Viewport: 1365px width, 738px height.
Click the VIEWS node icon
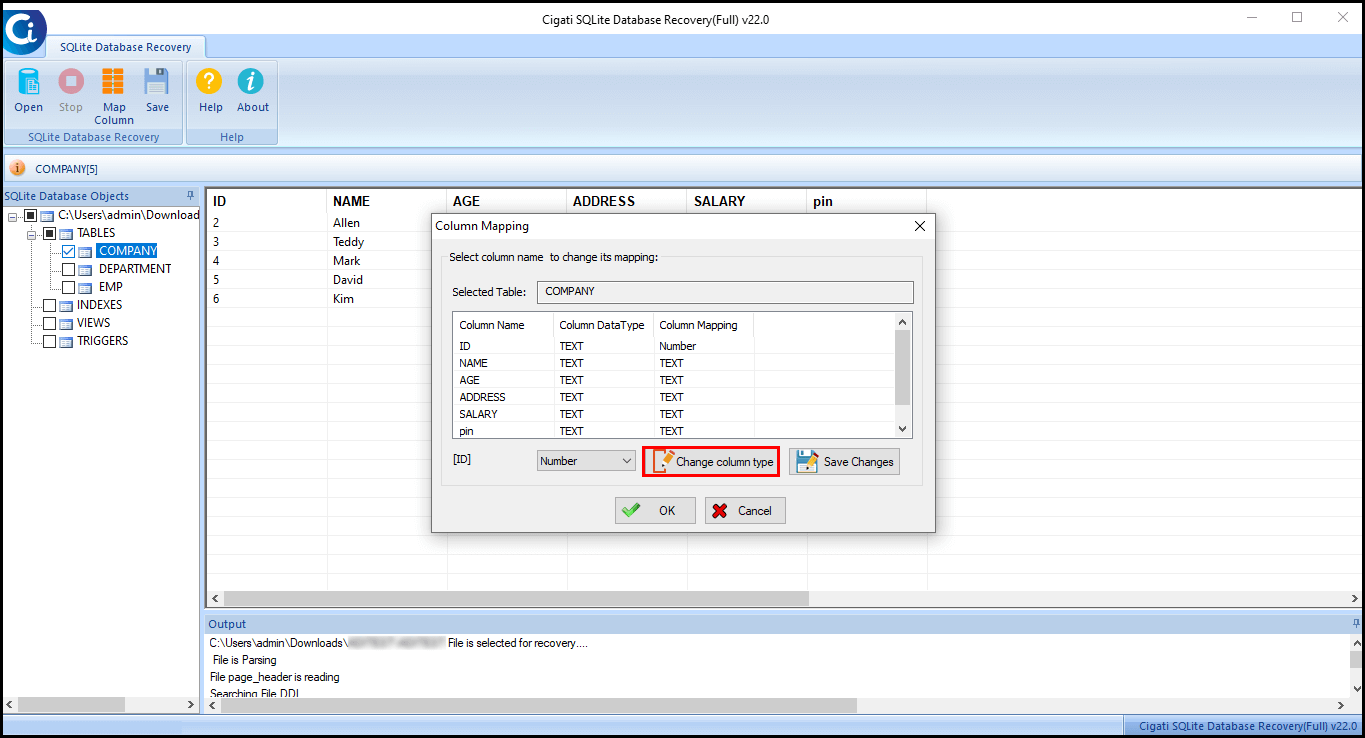tap(66, 323)
